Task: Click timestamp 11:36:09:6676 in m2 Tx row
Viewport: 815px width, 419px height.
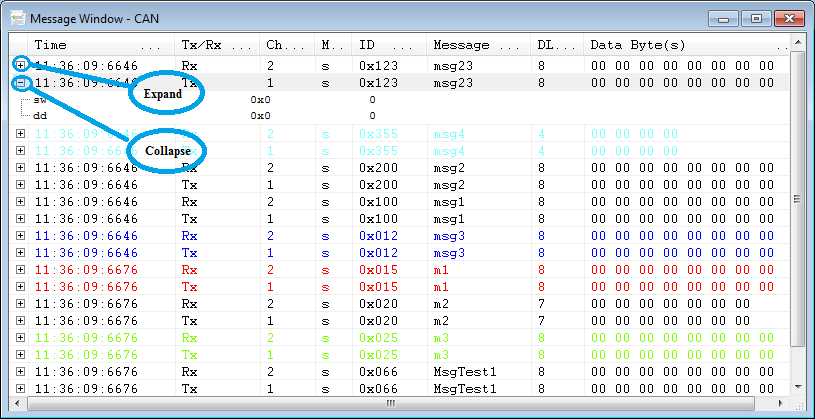Action: [87, 321]
